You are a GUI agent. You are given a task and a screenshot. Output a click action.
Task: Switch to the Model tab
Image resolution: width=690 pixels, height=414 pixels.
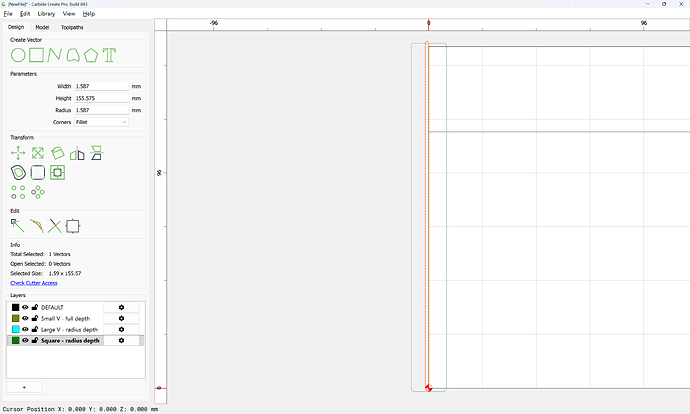pos(42,27)
